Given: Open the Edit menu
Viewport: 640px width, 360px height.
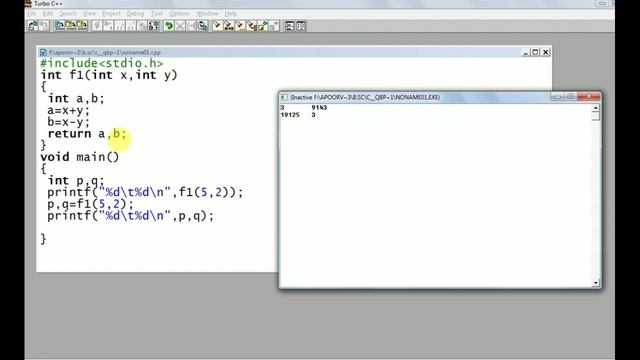Looking at the screenshot, I should 48,13.
